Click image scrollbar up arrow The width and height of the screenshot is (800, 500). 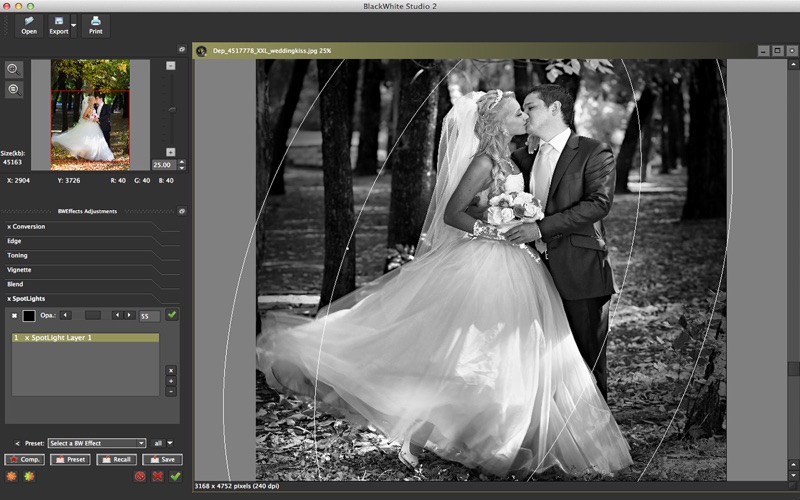point(793,65)
